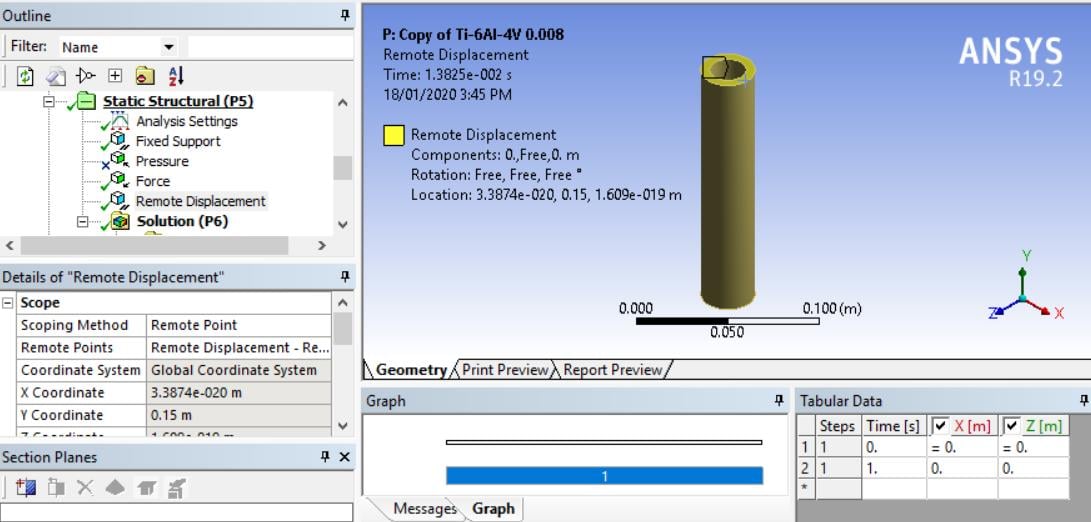
Task: Click the Y Coordinate value 0.15 m
Action: coord(239,415)
